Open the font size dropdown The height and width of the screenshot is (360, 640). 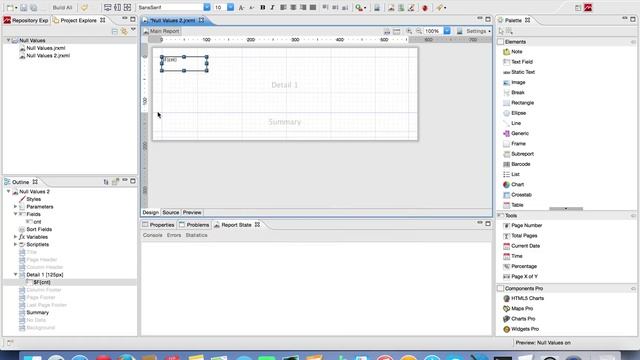231,7
